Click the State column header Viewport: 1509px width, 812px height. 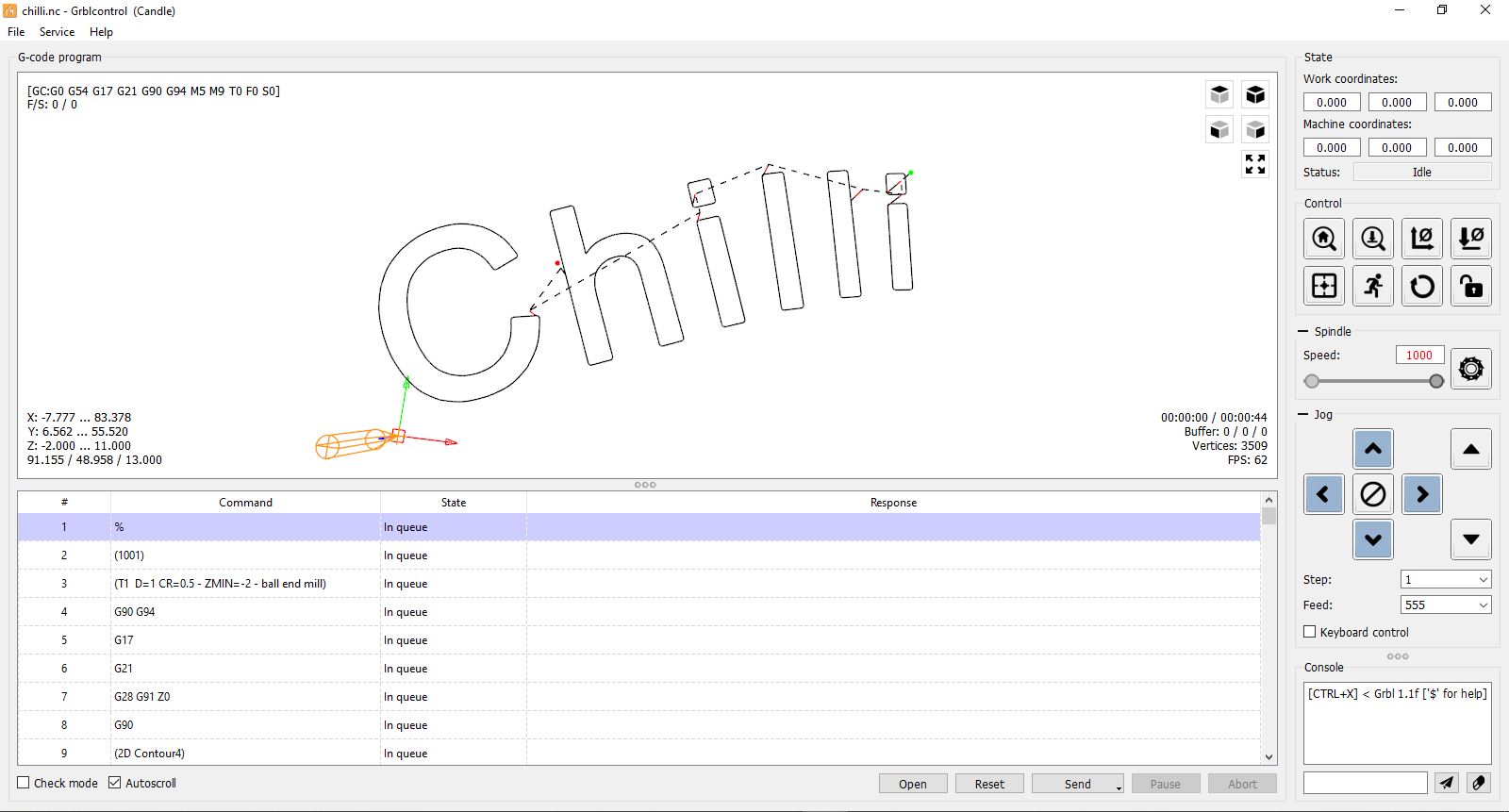tap(454, 502)
